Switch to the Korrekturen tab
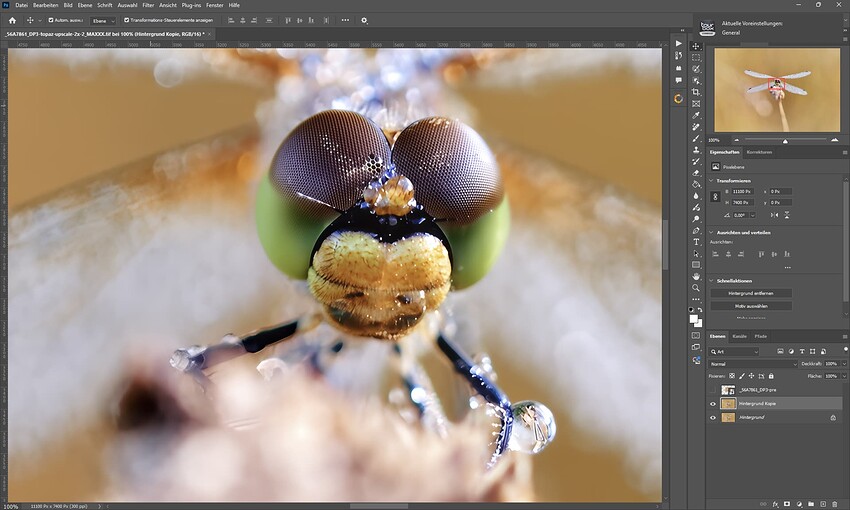 pyautogui.click(x=759, y=152)
